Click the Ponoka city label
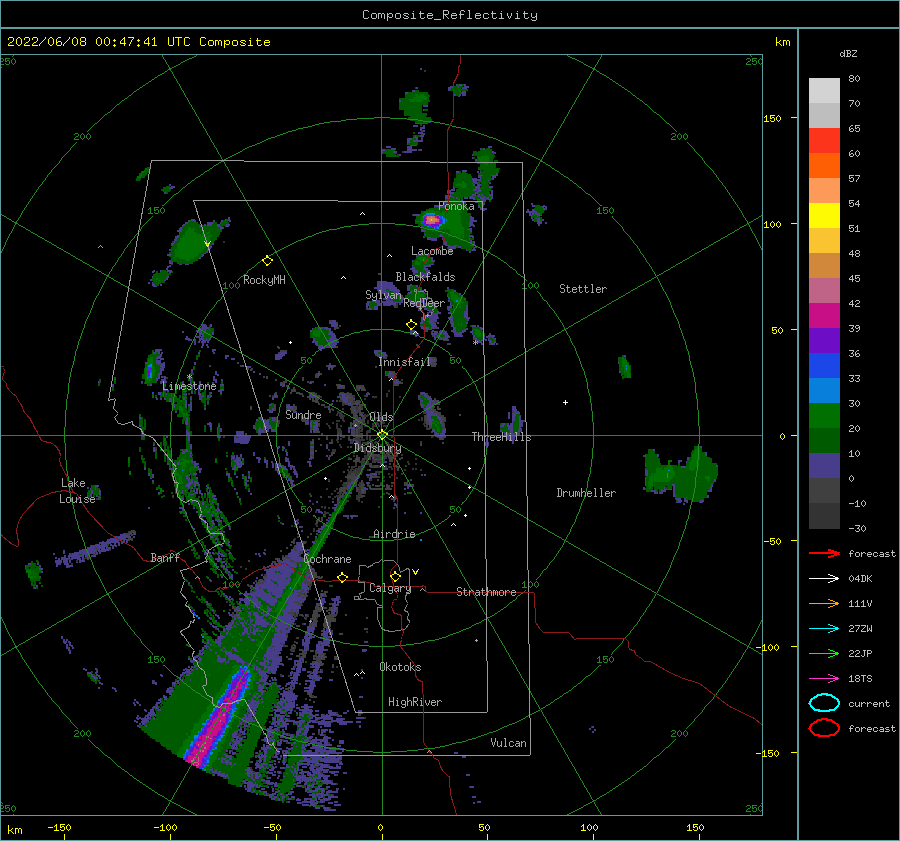 (456, 206)
